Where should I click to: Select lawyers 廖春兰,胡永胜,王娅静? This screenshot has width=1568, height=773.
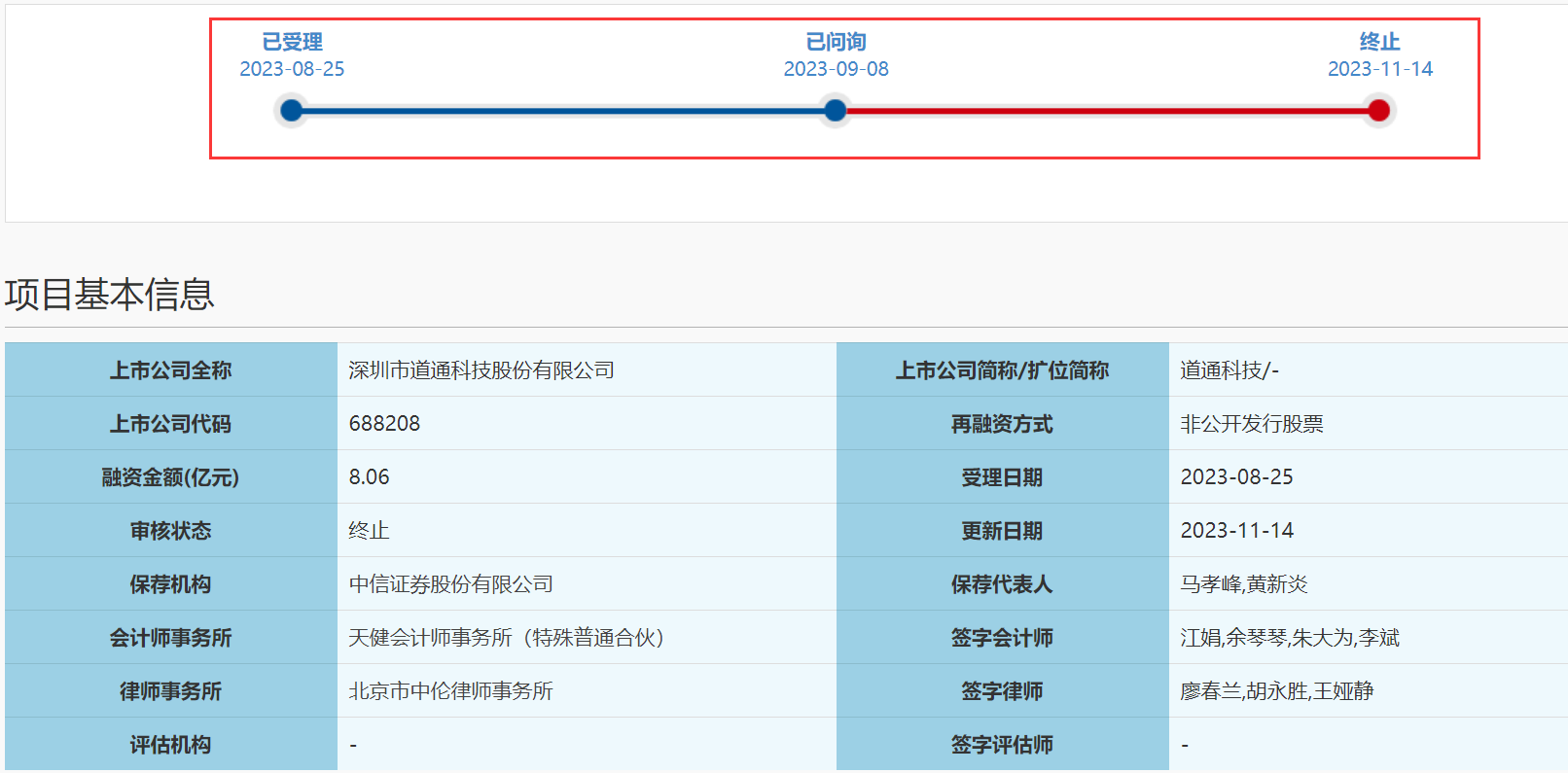coord(1277,691)
